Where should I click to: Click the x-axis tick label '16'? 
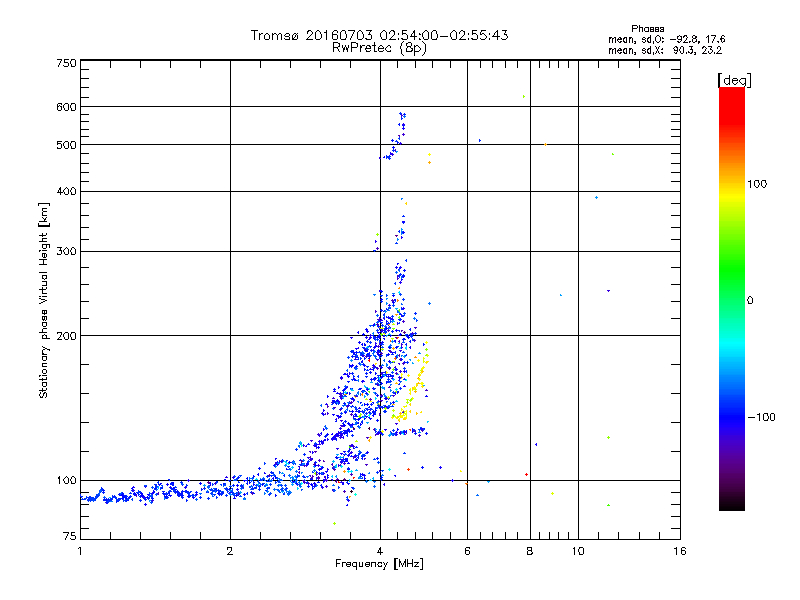[680, 551]
